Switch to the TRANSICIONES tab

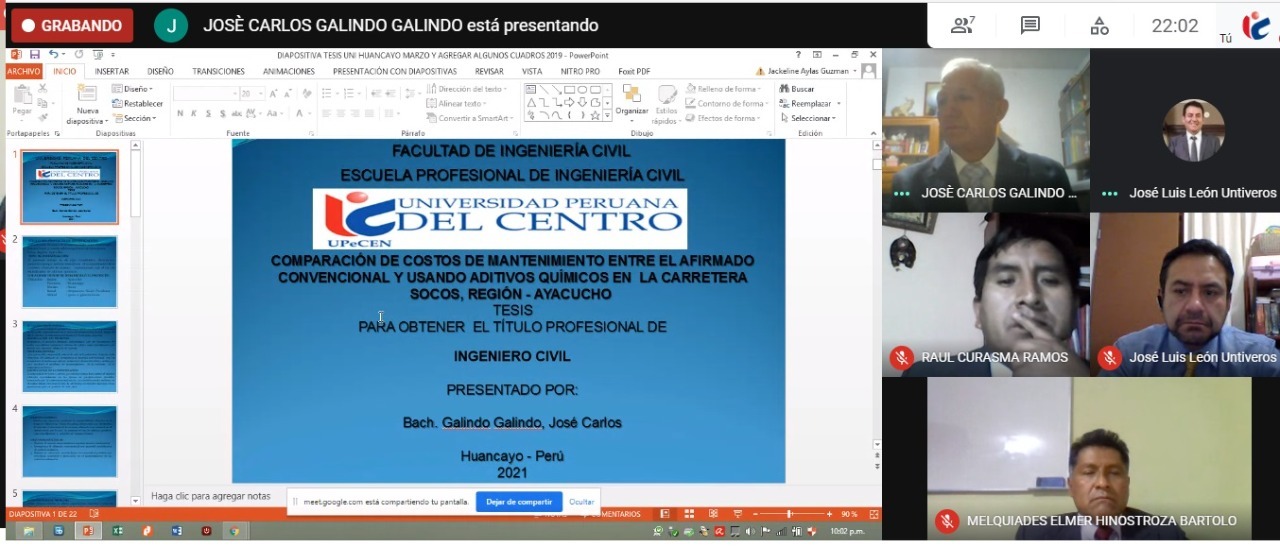(218, 72)
